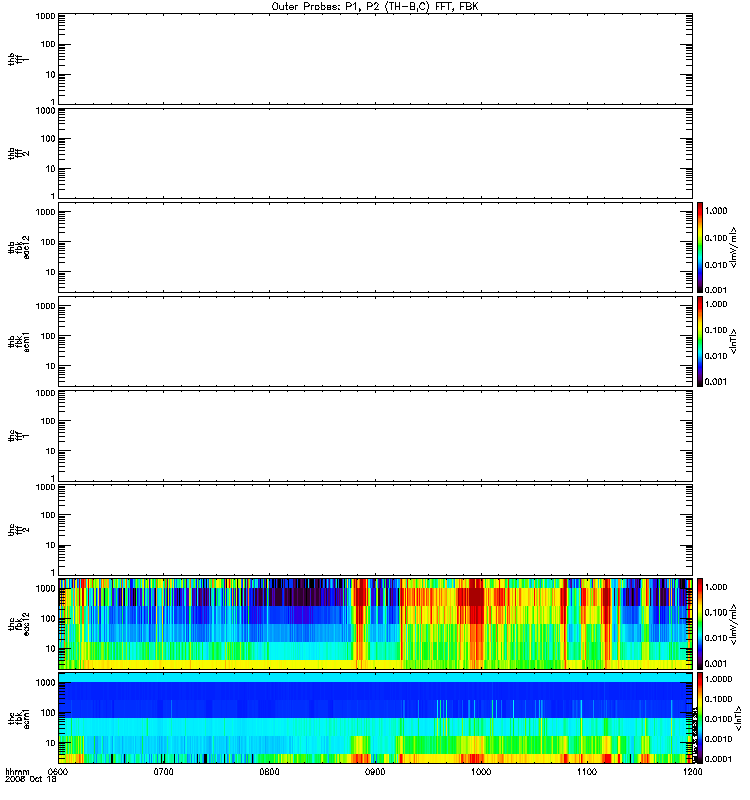750x800 pixels.
Task: Click the thb fbk edc12 mV/m color bar
Action: [700, 247]
